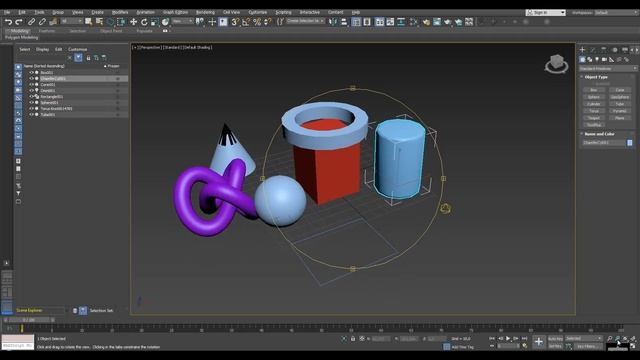Screen dimensions: 640x360
Task: Select the Shapes category icon
Action: (x=590, y=60)
